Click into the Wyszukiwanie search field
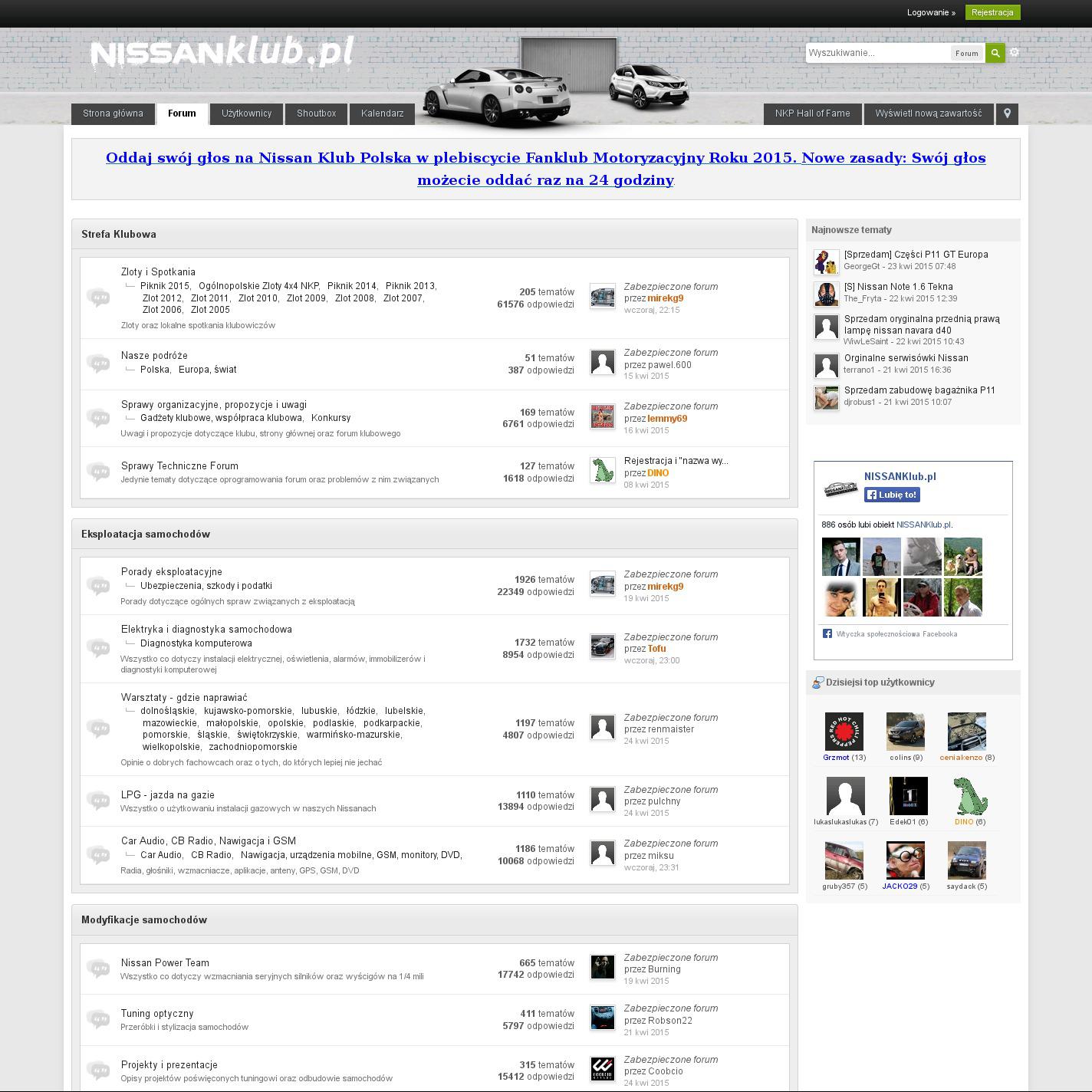 pos(877,53)
